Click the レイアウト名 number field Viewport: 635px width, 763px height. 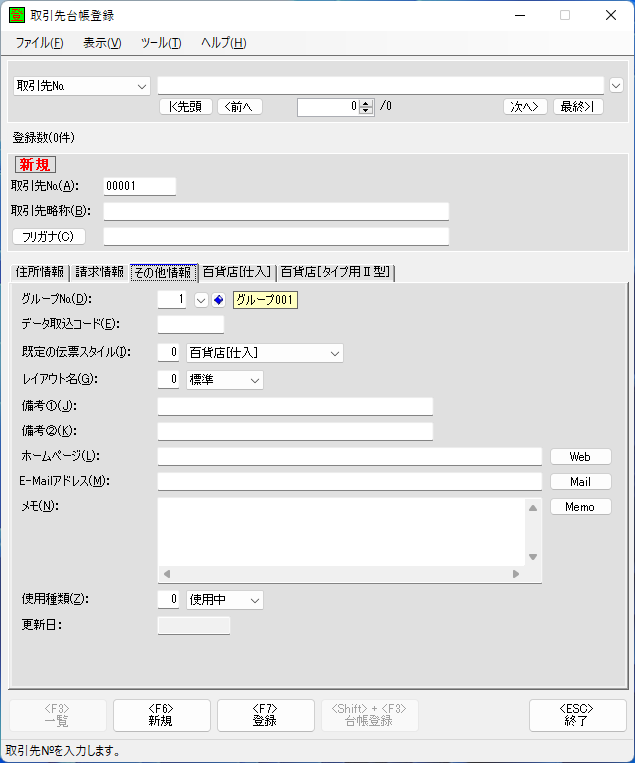coord(168,380)
